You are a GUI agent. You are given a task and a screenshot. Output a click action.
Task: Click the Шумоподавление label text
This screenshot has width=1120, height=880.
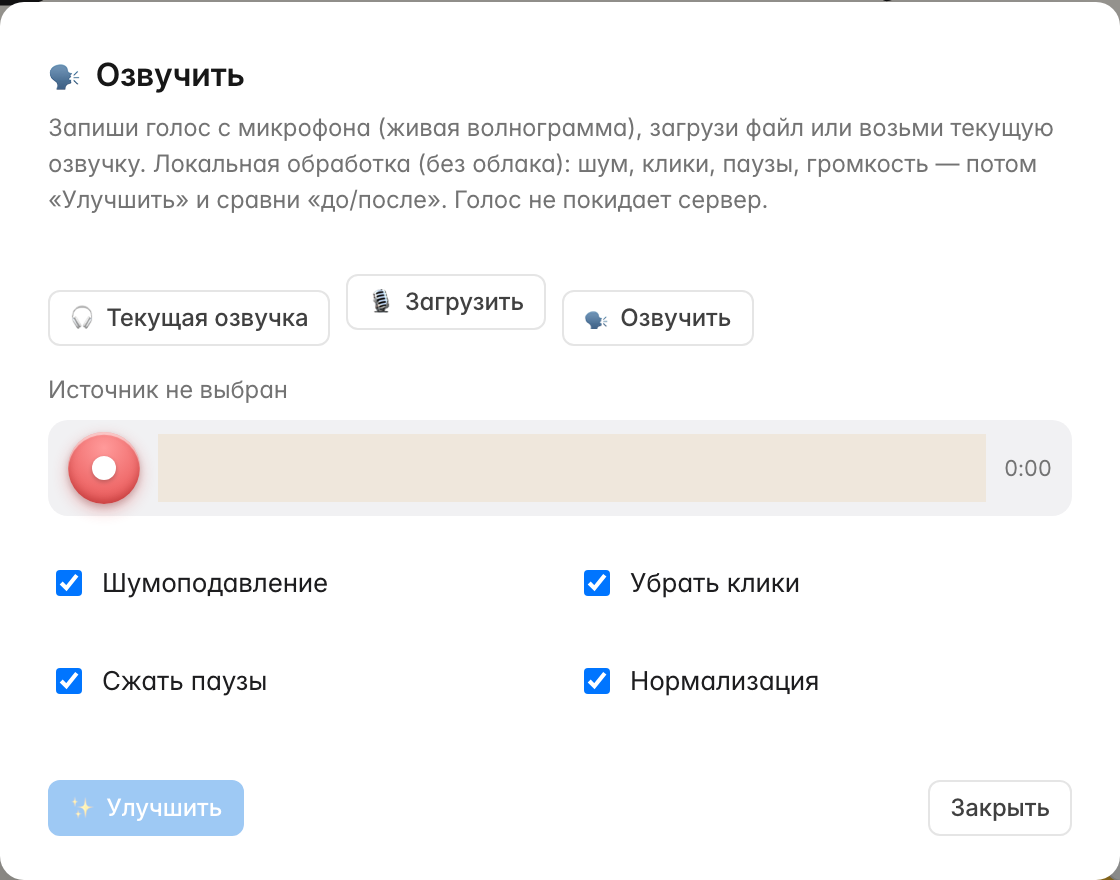[x=215, y=584]
